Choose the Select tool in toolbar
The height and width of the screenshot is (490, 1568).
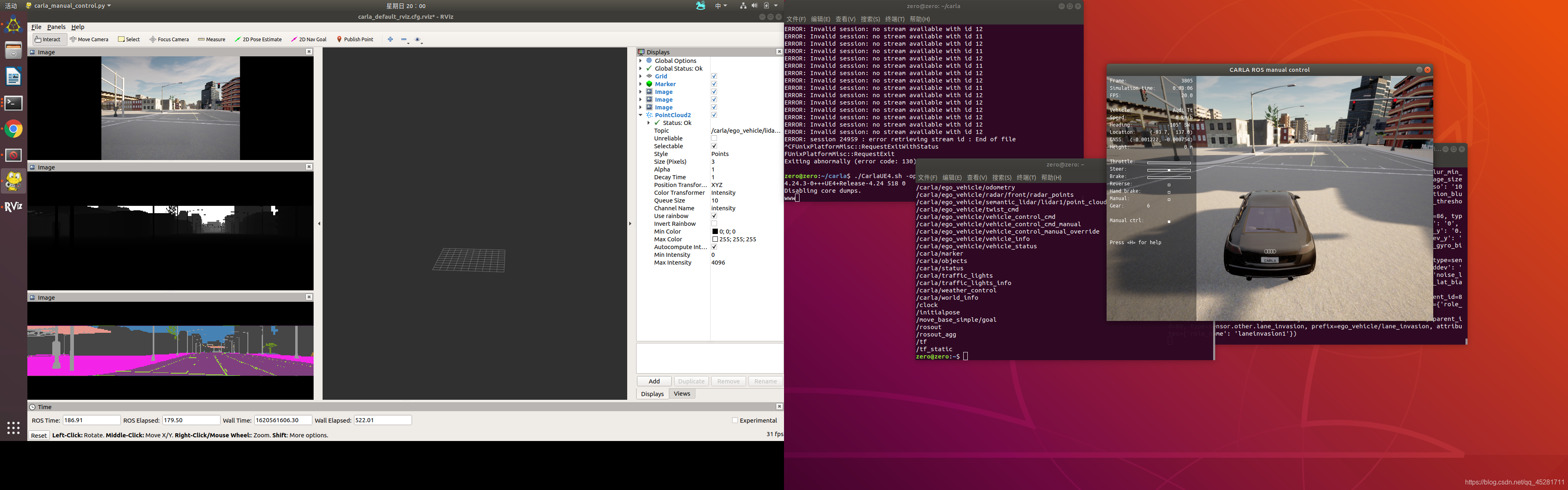[x=129, y=40]
